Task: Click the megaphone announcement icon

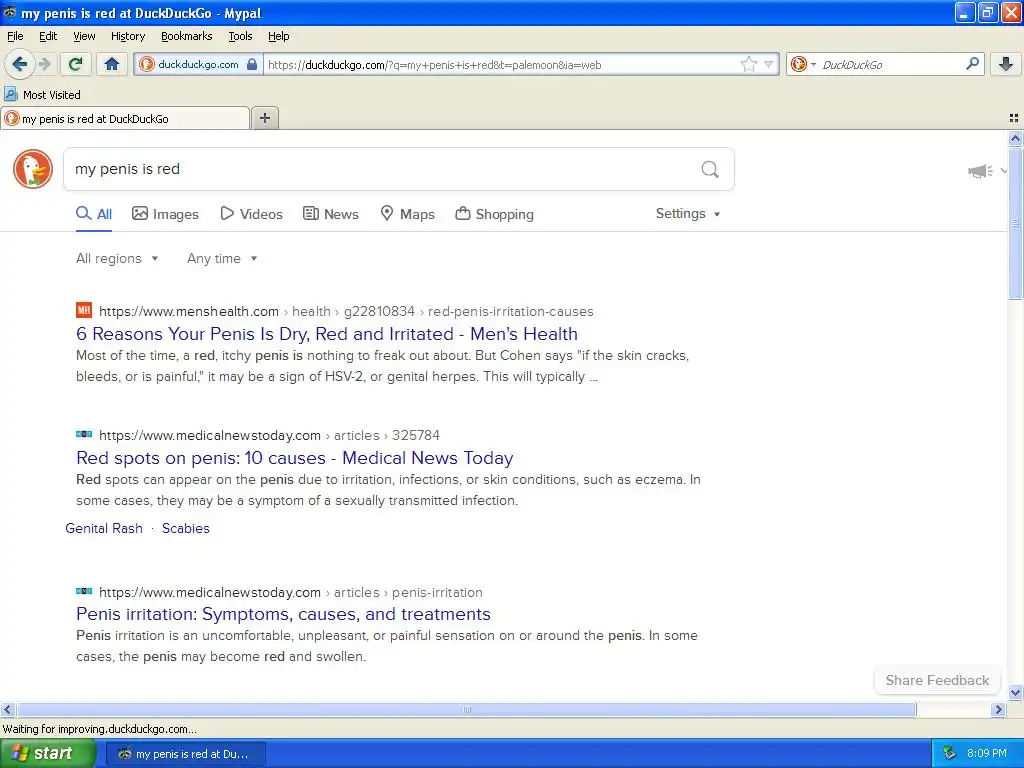Action: click(x=980, y=171)
